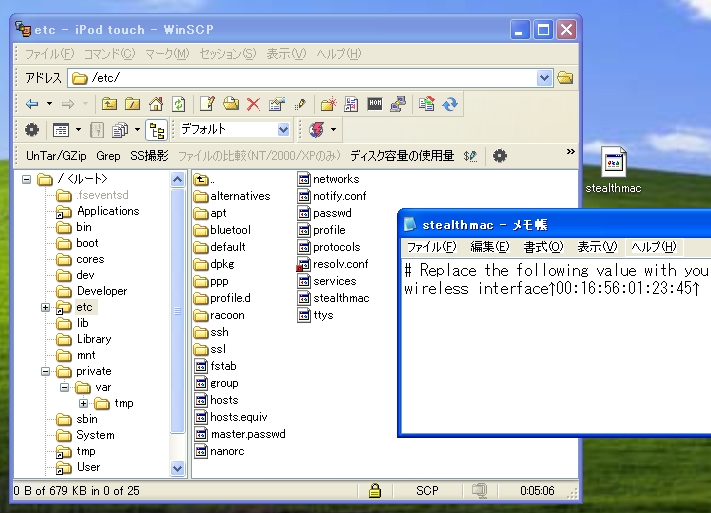
Task: Run the UnTar/GZip custom command
Action: point(56,156)
